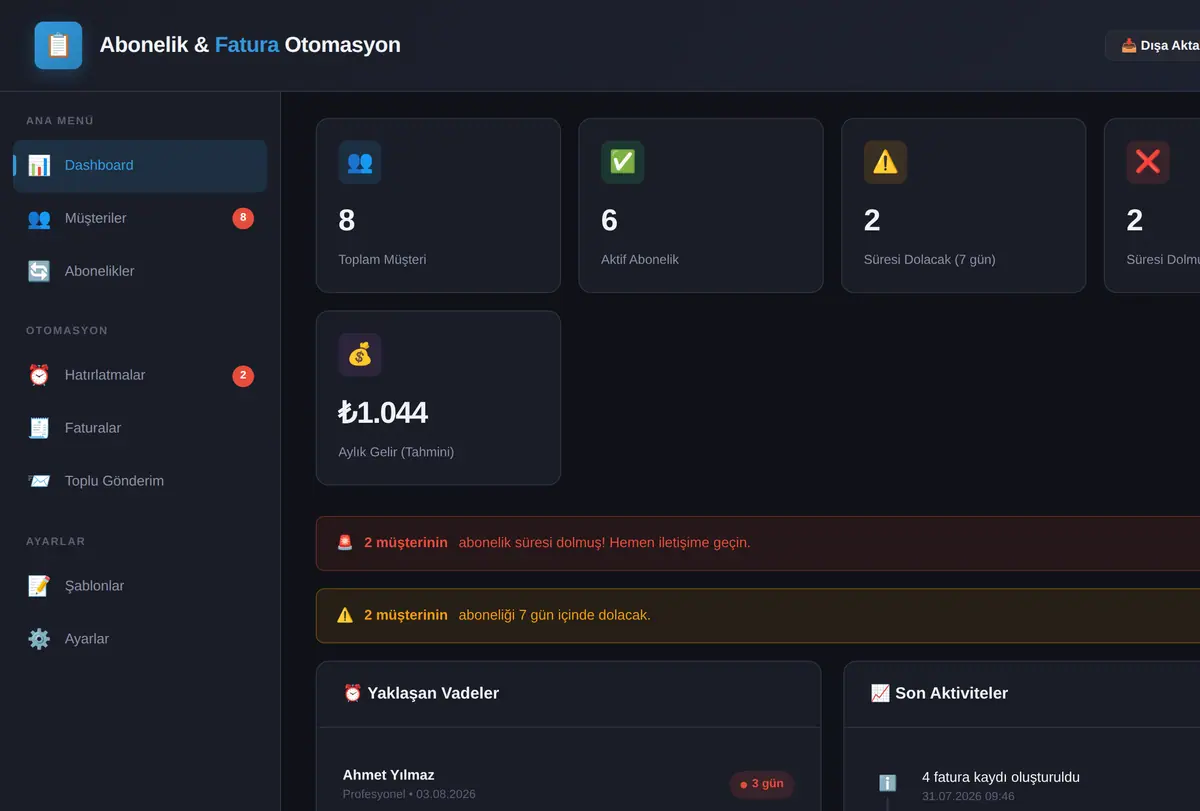This screenshot has height=811, width=1200.
Task: Click the 'abonelik süresi dolmuş' alert text
Action: 605,543
